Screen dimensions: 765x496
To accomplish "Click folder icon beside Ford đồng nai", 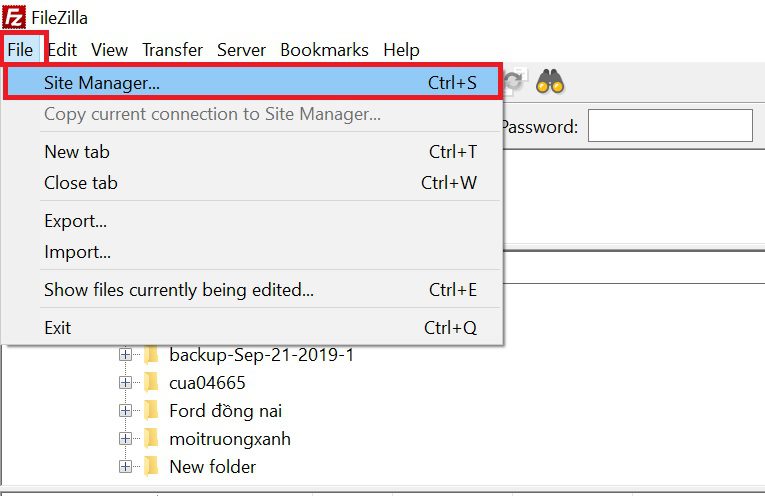I will point(151,410).
